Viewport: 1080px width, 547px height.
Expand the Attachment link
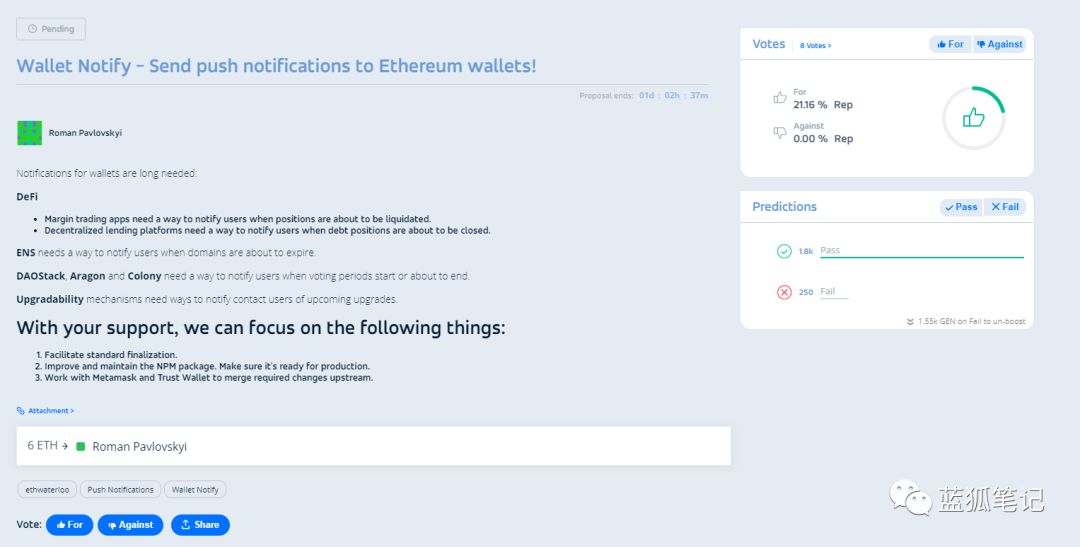(x=50, y=411)
